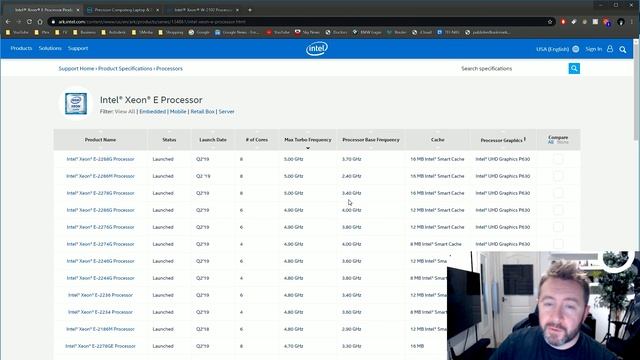Tick compare checkbox for Xeon E-2288G
The image size is (640, 360).
tap(558, 159)
